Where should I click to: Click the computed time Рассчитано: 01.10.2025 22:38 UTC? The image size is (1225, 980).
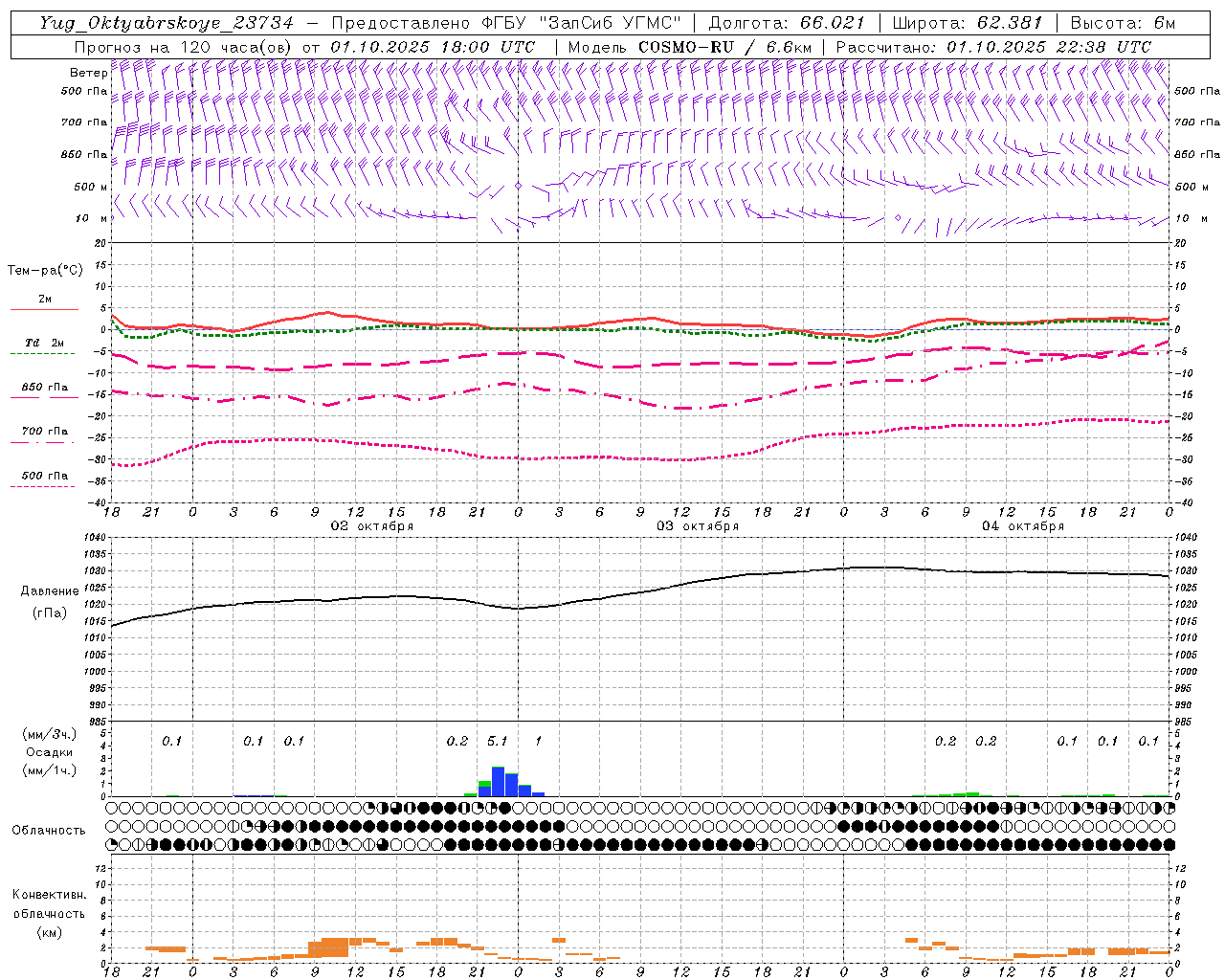993,47
